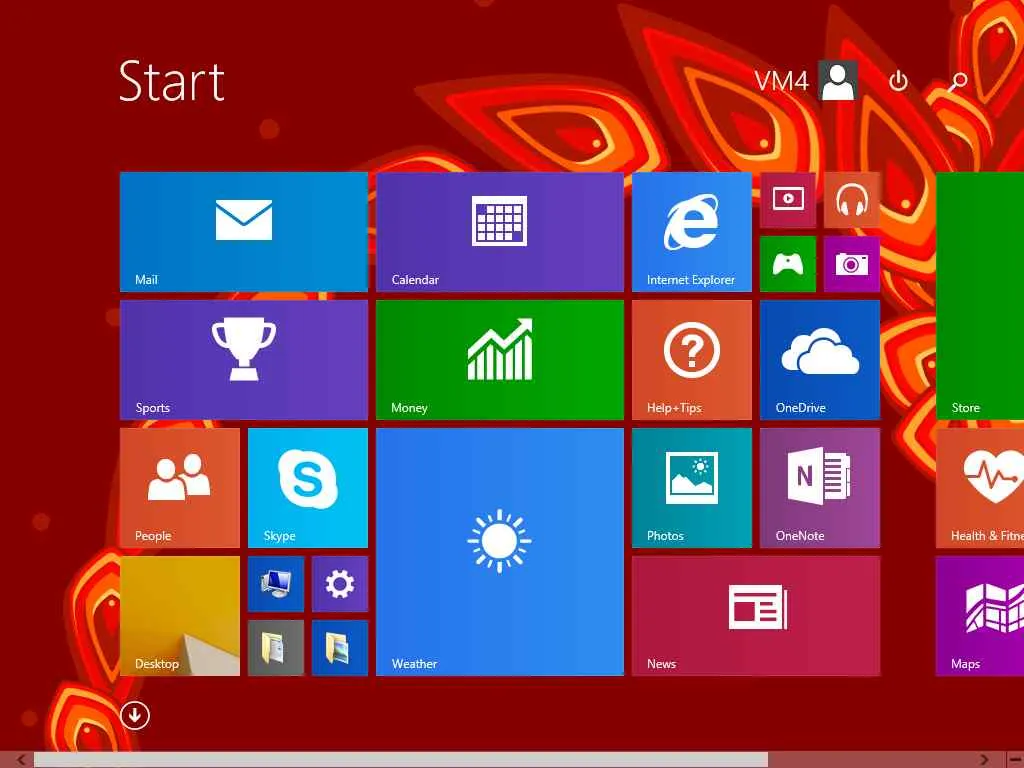Image resolution: width=1024 pixels, height=768 pixels.
Task: Launch the Skype tile
Action: tap(308, 488)
